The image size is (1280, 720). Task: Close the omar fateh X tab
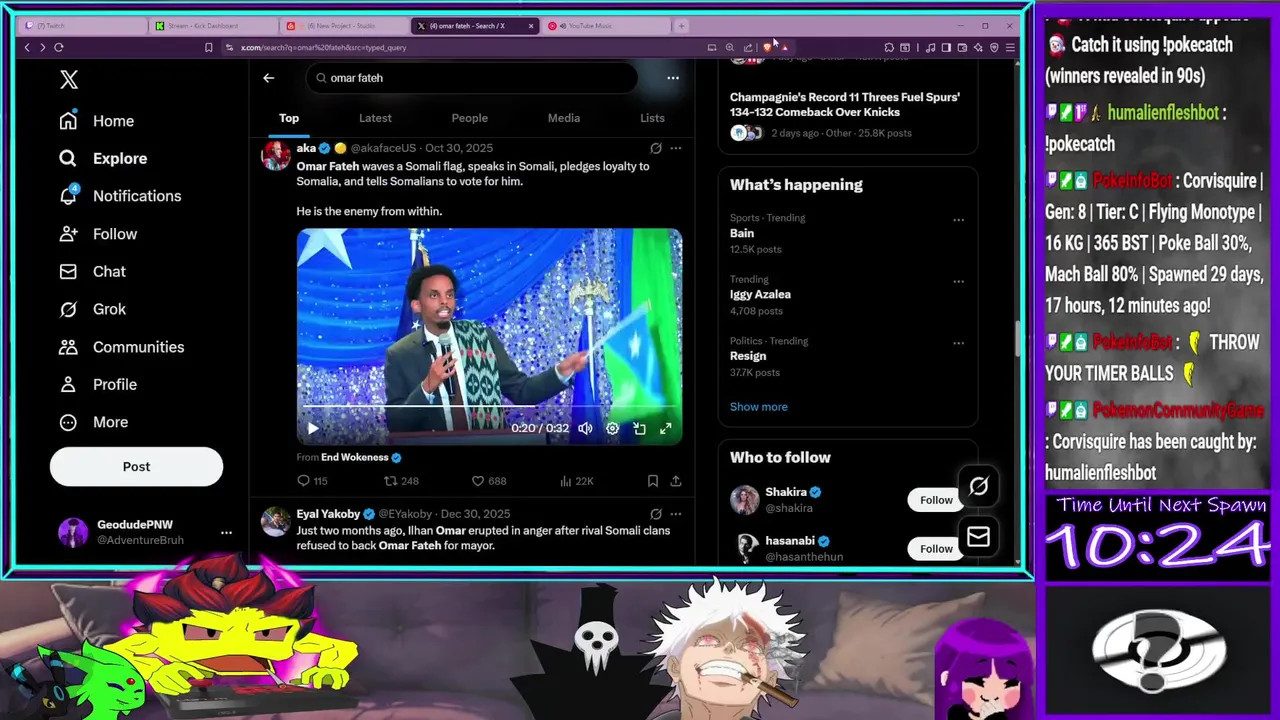[x=531, y=26]
